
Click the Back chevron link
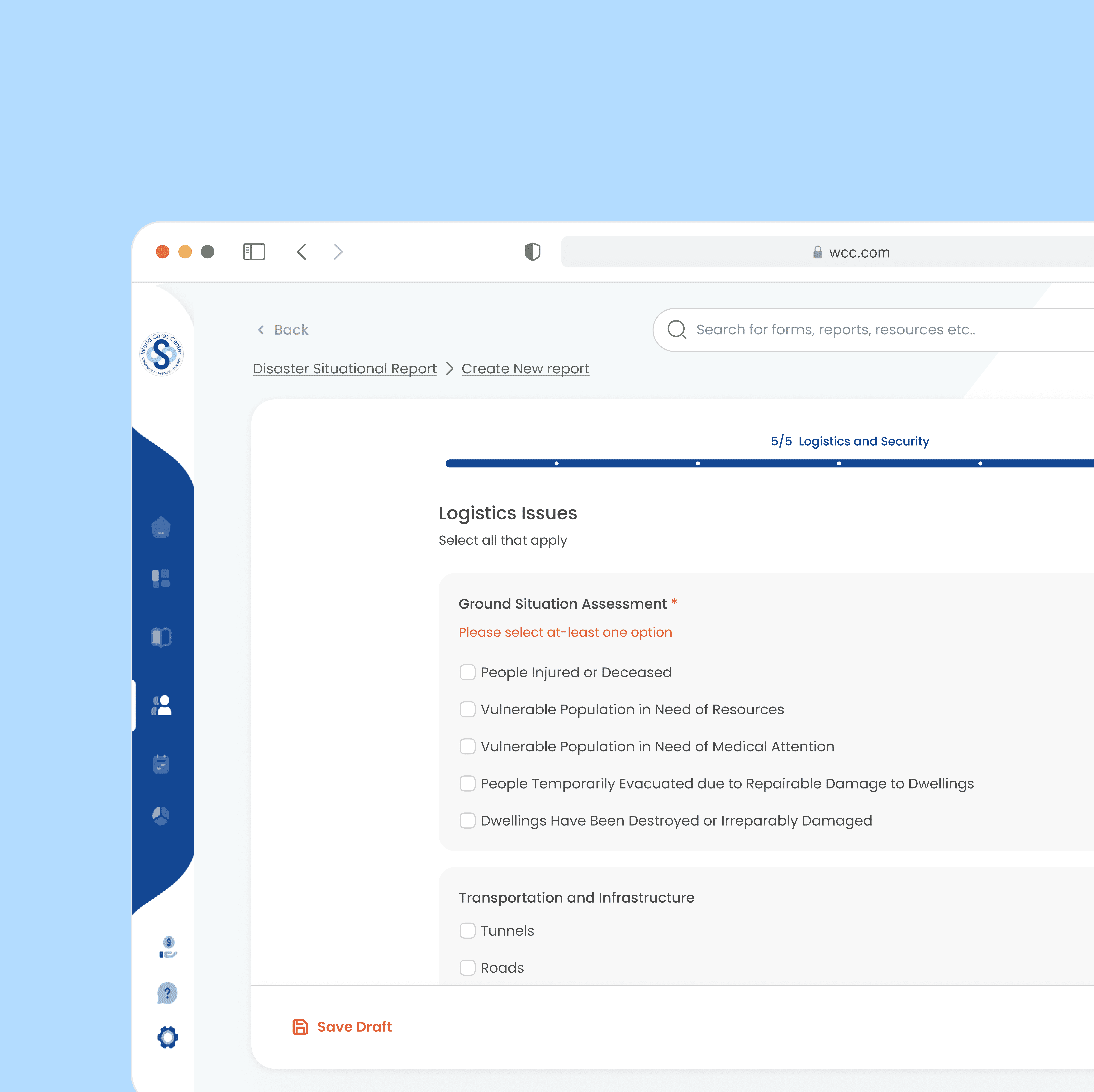tap(283, 330)
